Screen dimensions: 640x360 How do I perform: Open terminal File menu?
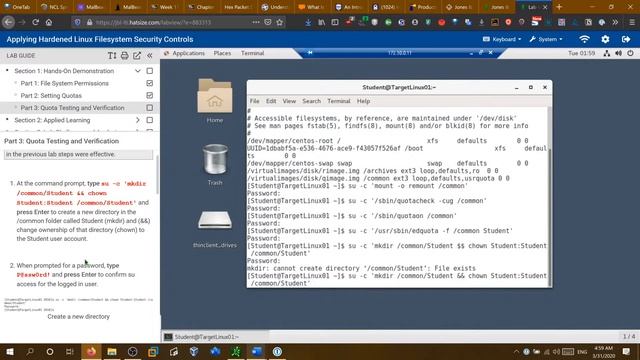(x=254, y=101)
